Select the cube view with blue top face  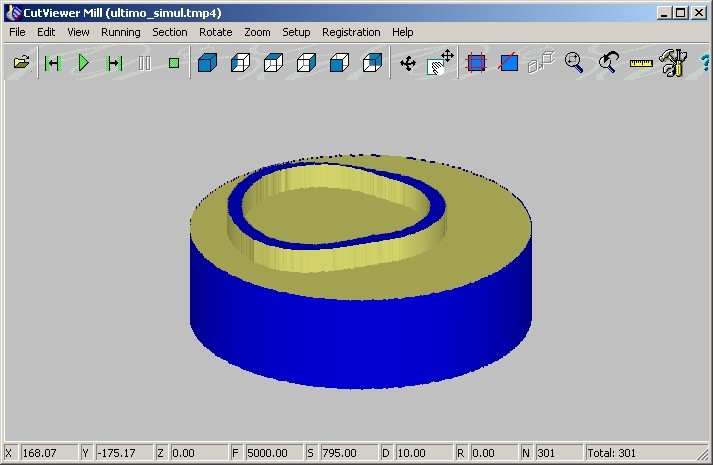click(273, 63)
